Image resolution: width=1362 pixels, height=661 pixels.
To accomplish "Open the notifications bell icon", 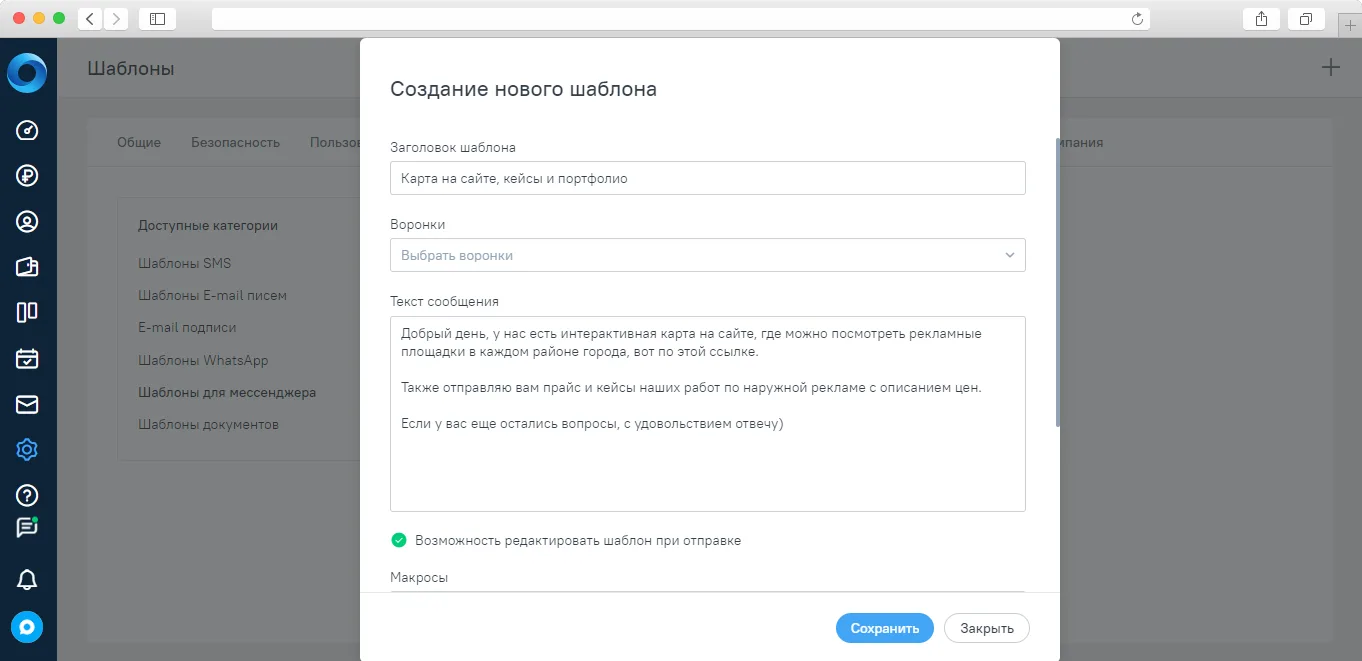I will [27, 579].
